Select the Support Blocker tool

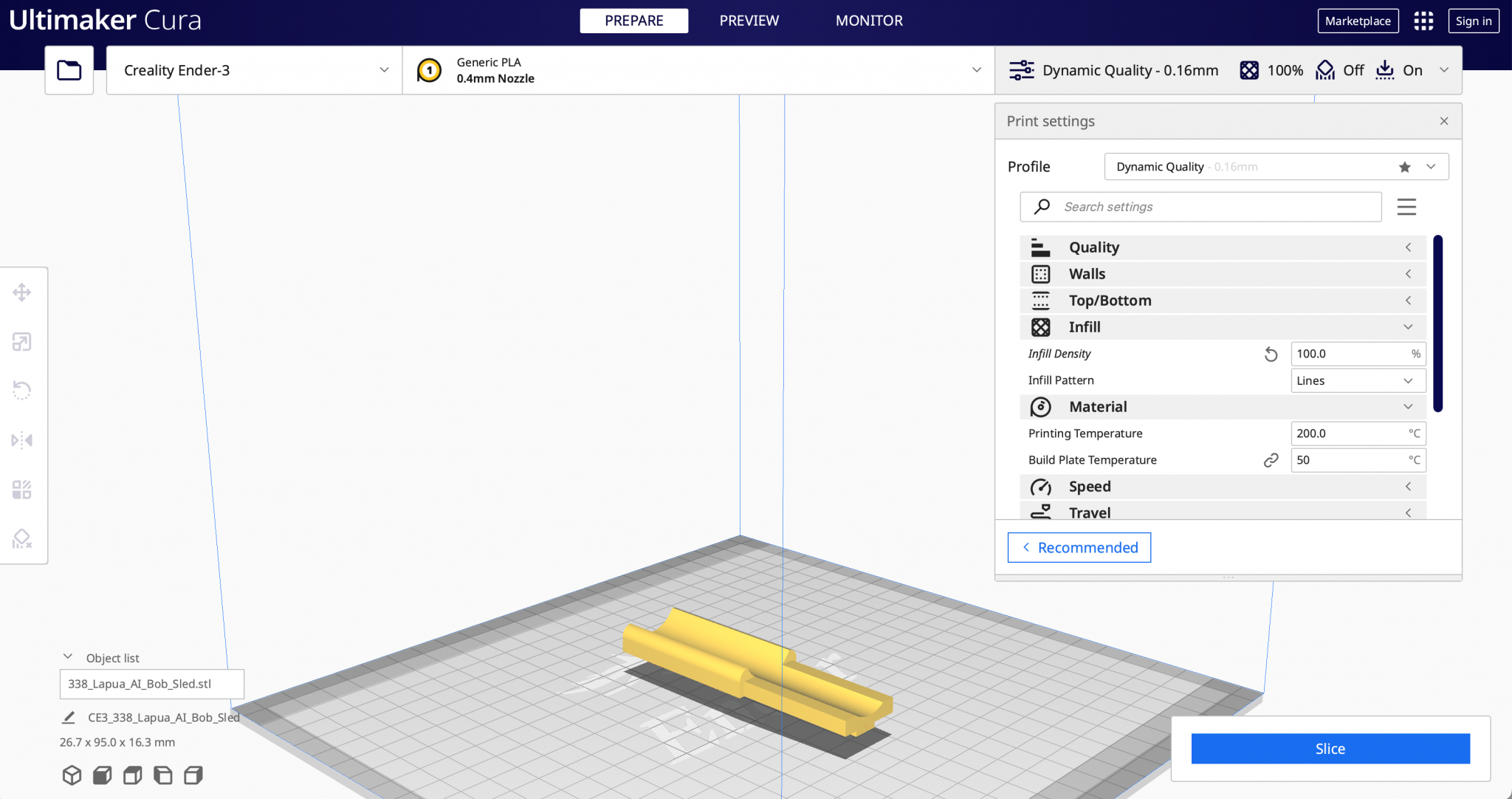(x=22, y=539)
